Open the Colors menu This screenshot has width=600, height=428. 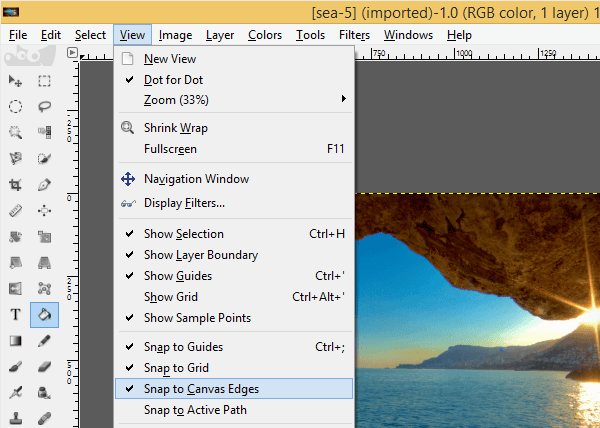click(265, 35)
